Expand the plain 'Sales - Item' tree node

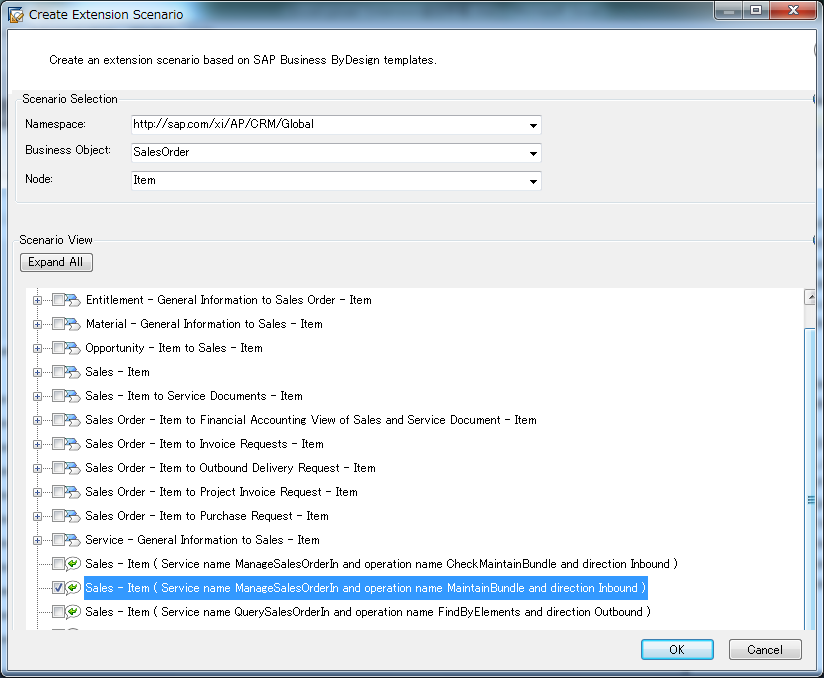[x=37, y=373]
